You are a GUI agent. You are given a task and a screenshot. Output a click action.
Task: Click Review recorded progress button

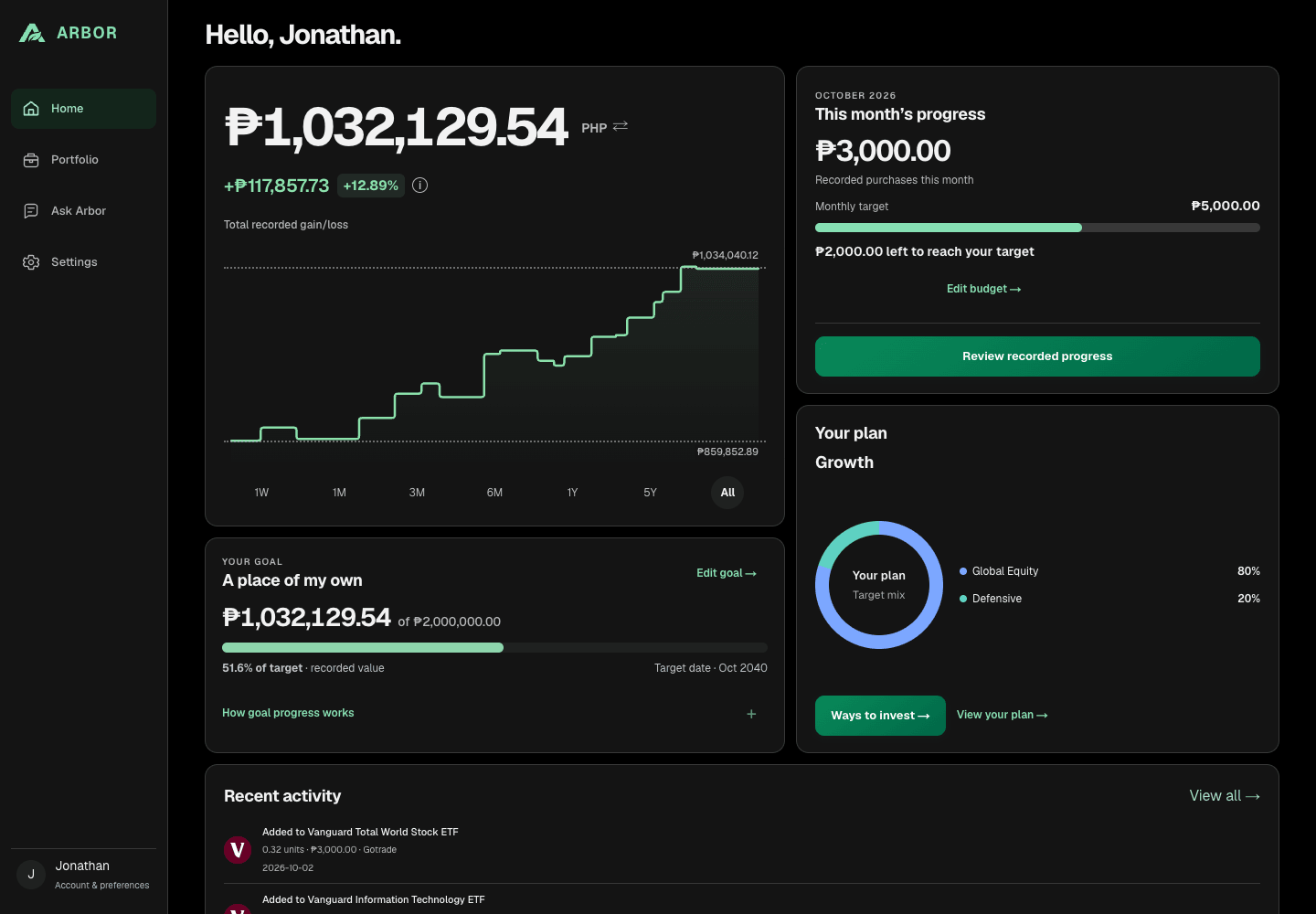click(x=1037, y=356)
